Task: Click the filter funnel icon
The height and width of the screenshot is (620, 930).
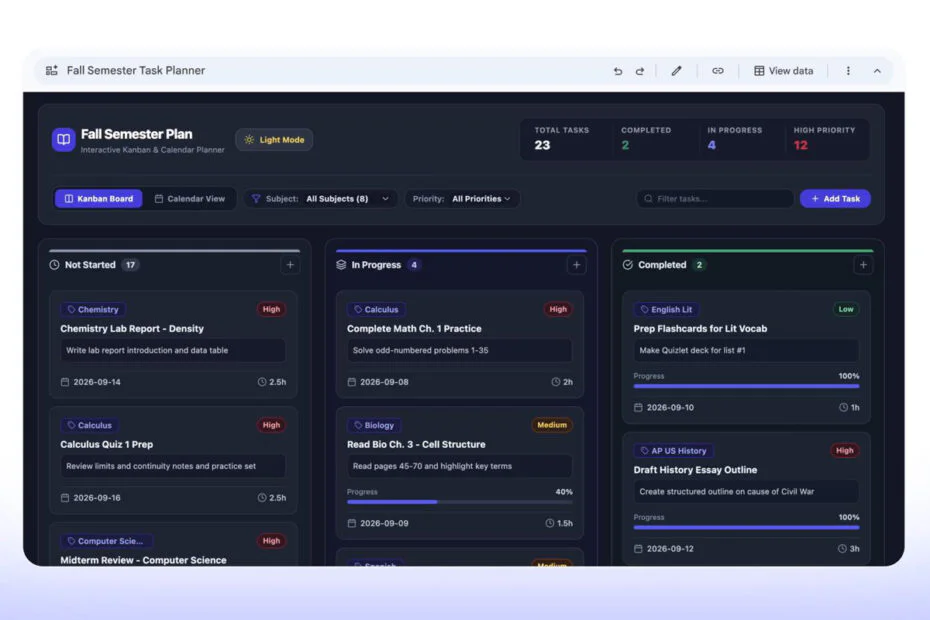Action: pos(256,199)
